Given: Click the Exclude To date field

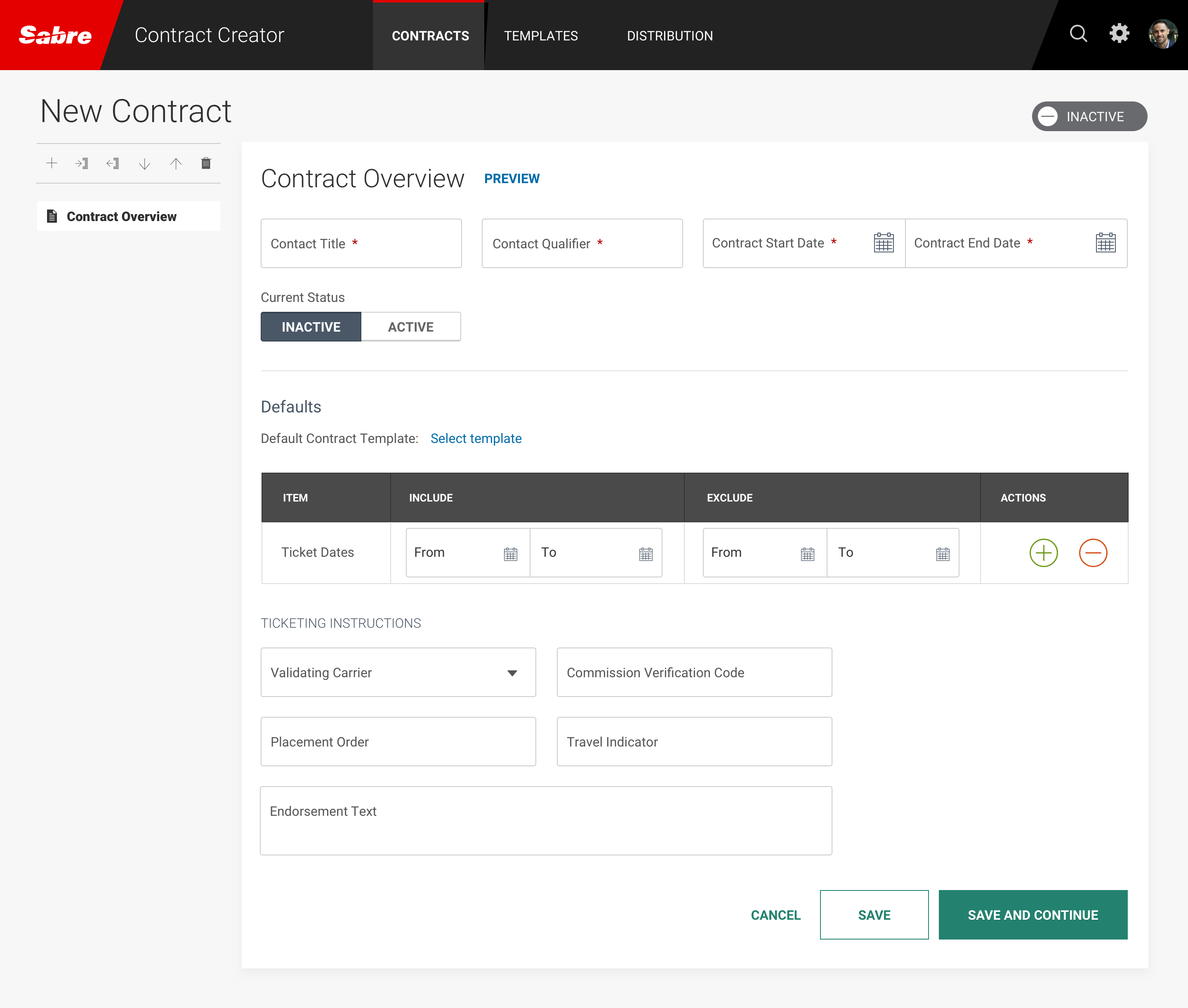Looking at the screenshot, I should click(893, 553).
